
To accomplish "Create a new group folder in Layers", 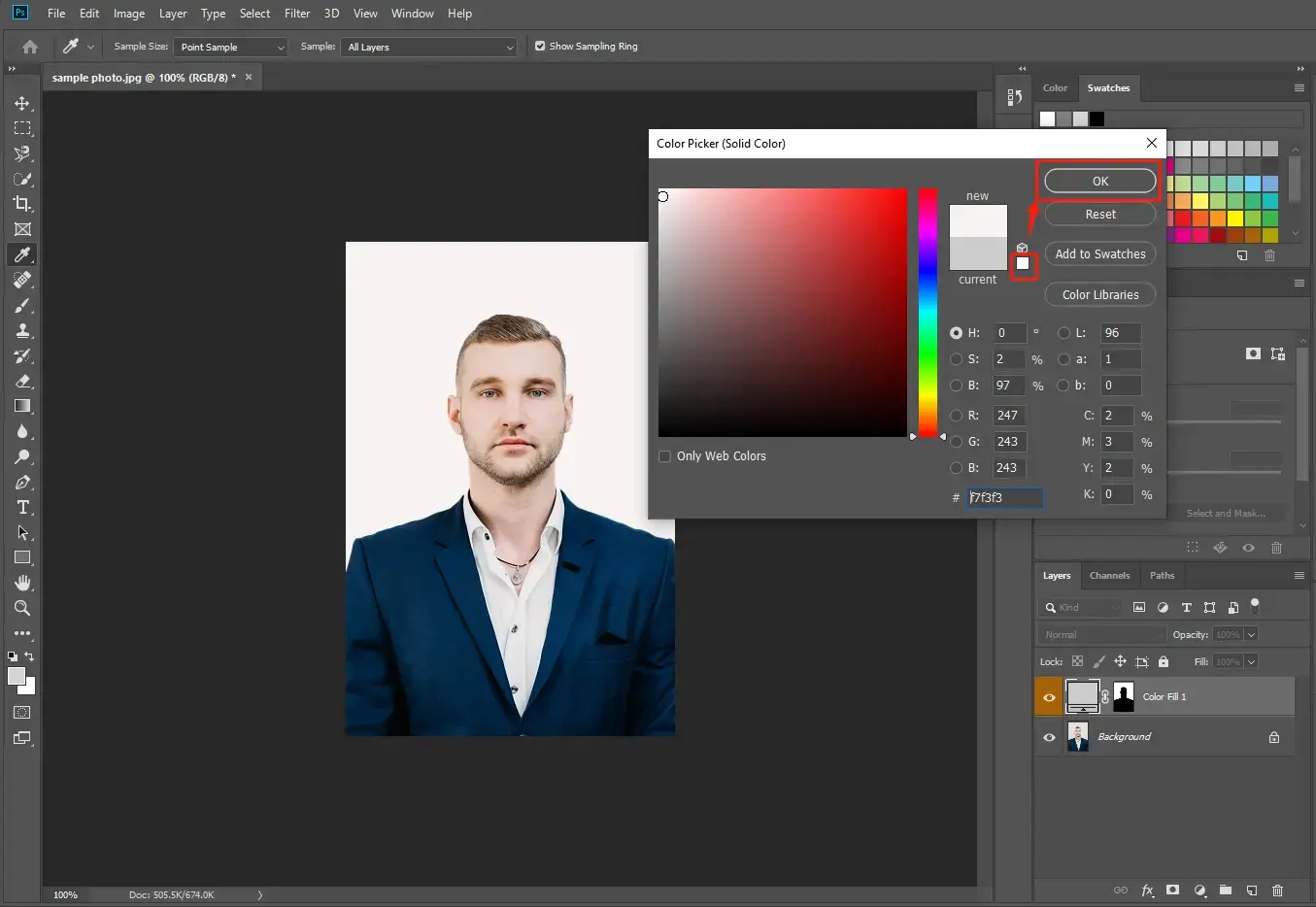I will click(x=1226, y=890).
